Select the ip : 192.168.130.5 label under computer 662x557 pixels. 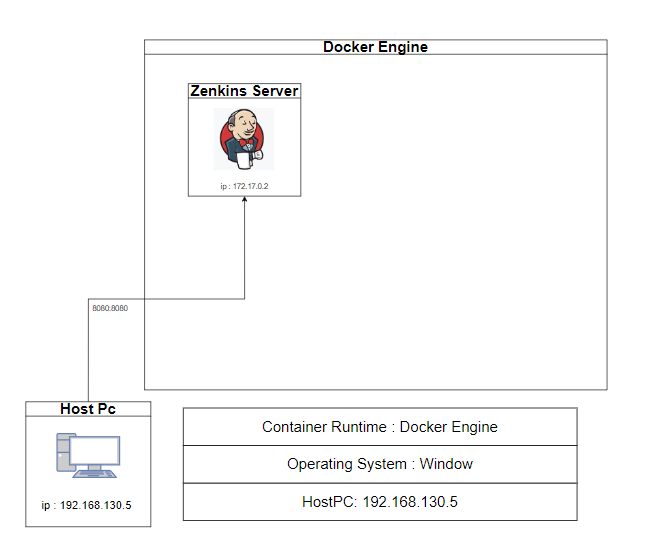point(87,505)
